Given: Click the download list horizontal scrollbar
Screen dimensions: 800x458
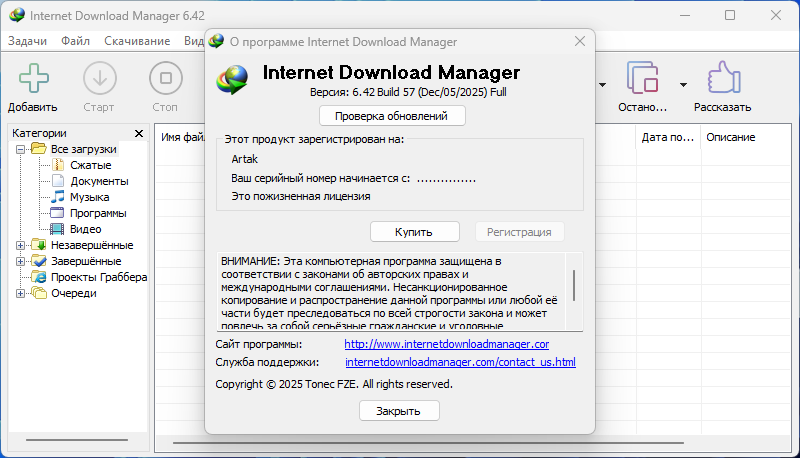Looking at the screenshot, I should [x=429, y=443].
